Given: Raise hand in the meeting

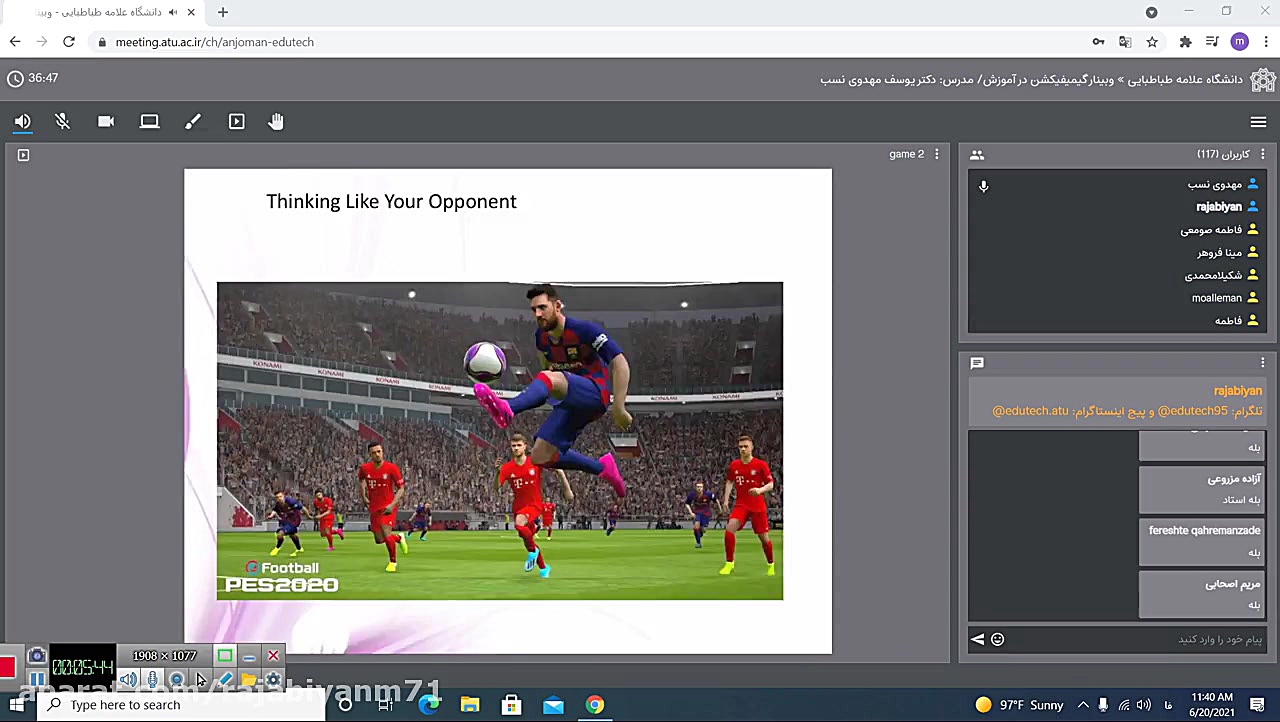Looking at the screenshot, I should pyautogui.click(x=276, y=121).
